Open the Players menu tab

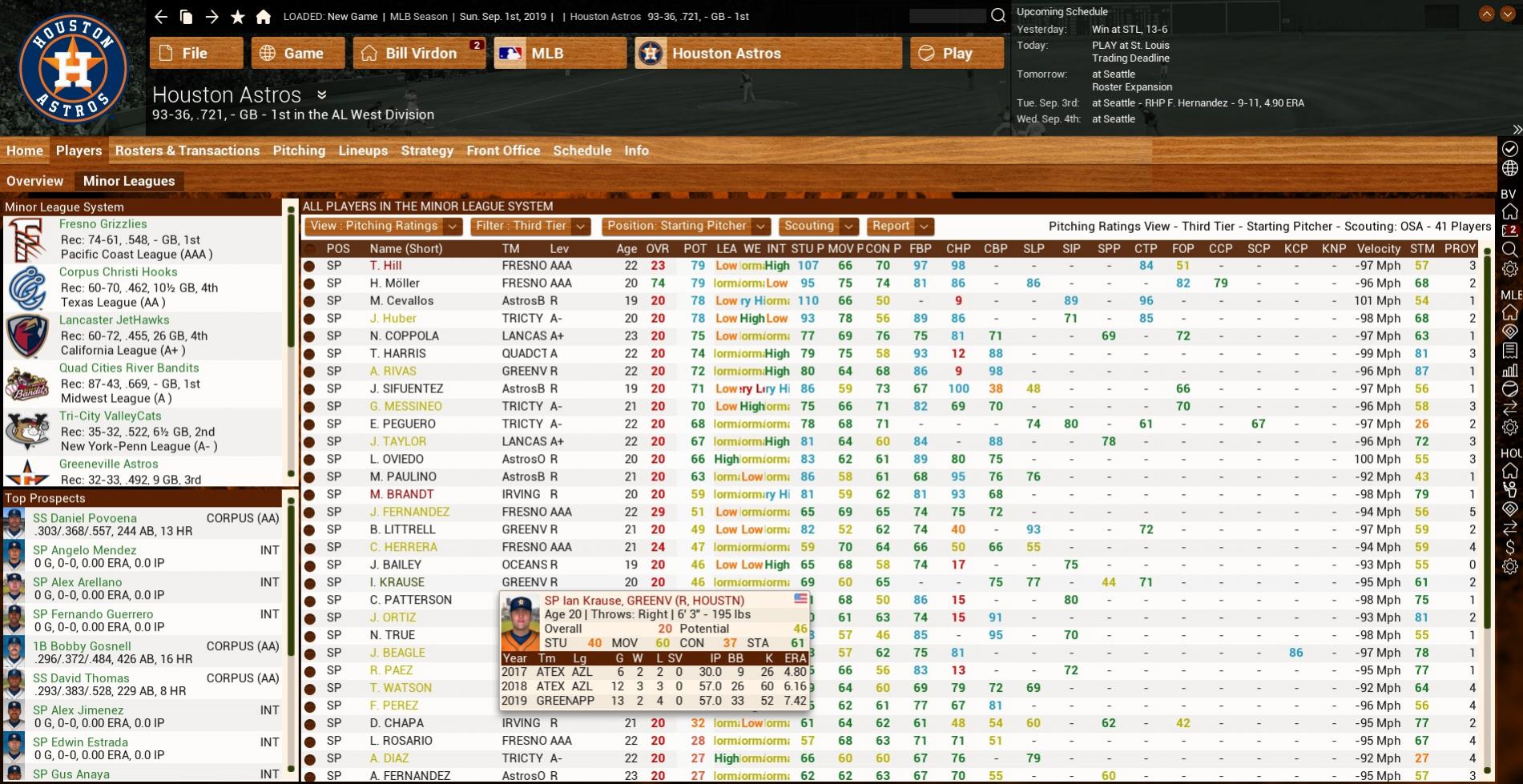point(79,151)
